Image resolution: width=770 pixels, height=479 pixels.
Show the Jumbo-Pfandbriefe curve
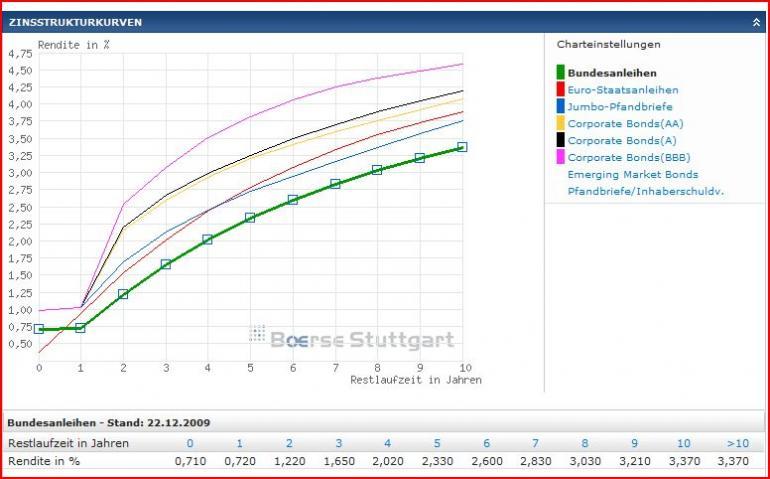pos(620,107)
